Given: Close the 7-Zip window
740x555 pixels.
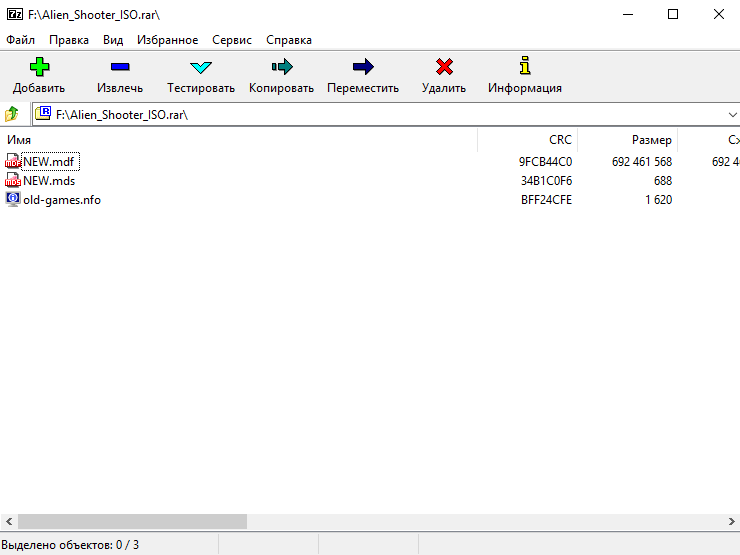Looking at the screenshot, I should click(x=718, y=14).
